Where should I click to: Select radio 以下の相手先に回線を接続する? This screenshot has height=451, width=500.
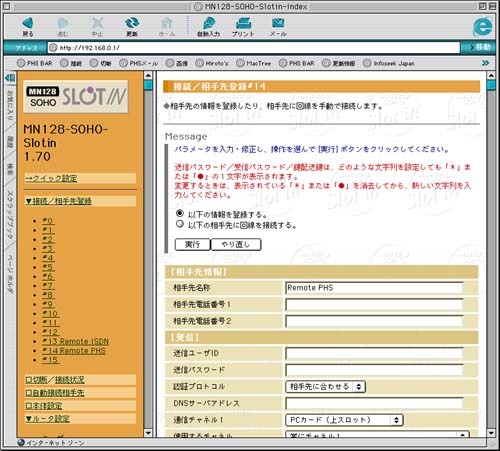[180, 224]
